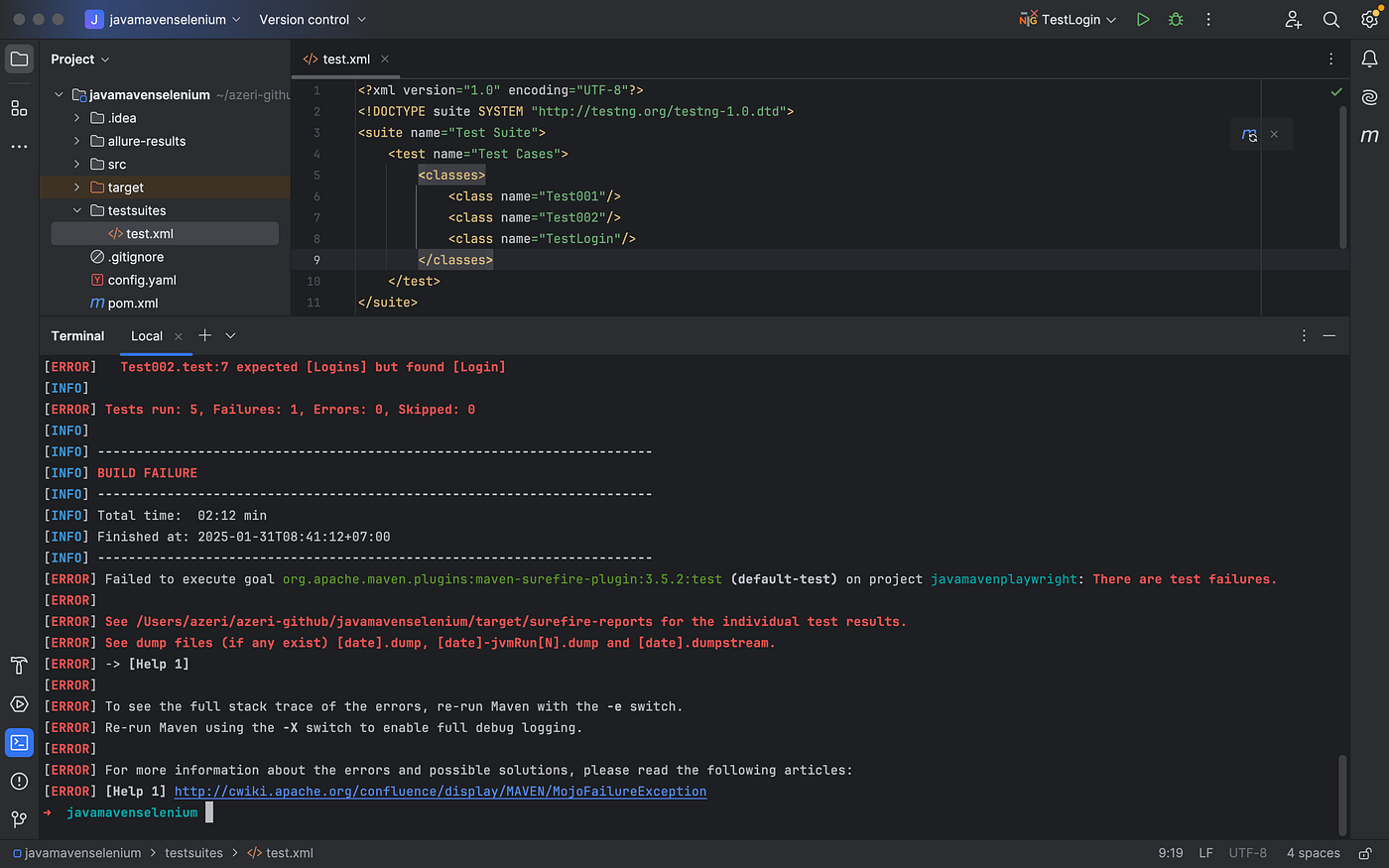Click the green inspection checkmark indicator
This screenshot has height=868, width=1389.
point(1336,91)
